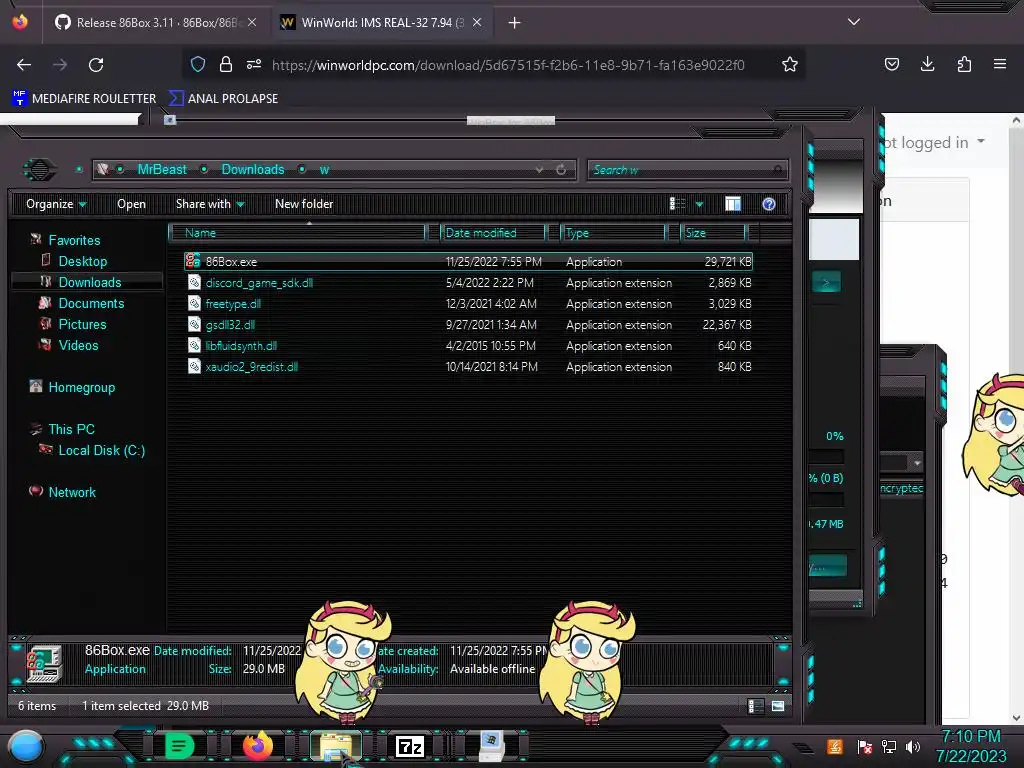Refresh the Explorer folder
The width and height of the screenshot is (1024, 768).
coord(561,170)
